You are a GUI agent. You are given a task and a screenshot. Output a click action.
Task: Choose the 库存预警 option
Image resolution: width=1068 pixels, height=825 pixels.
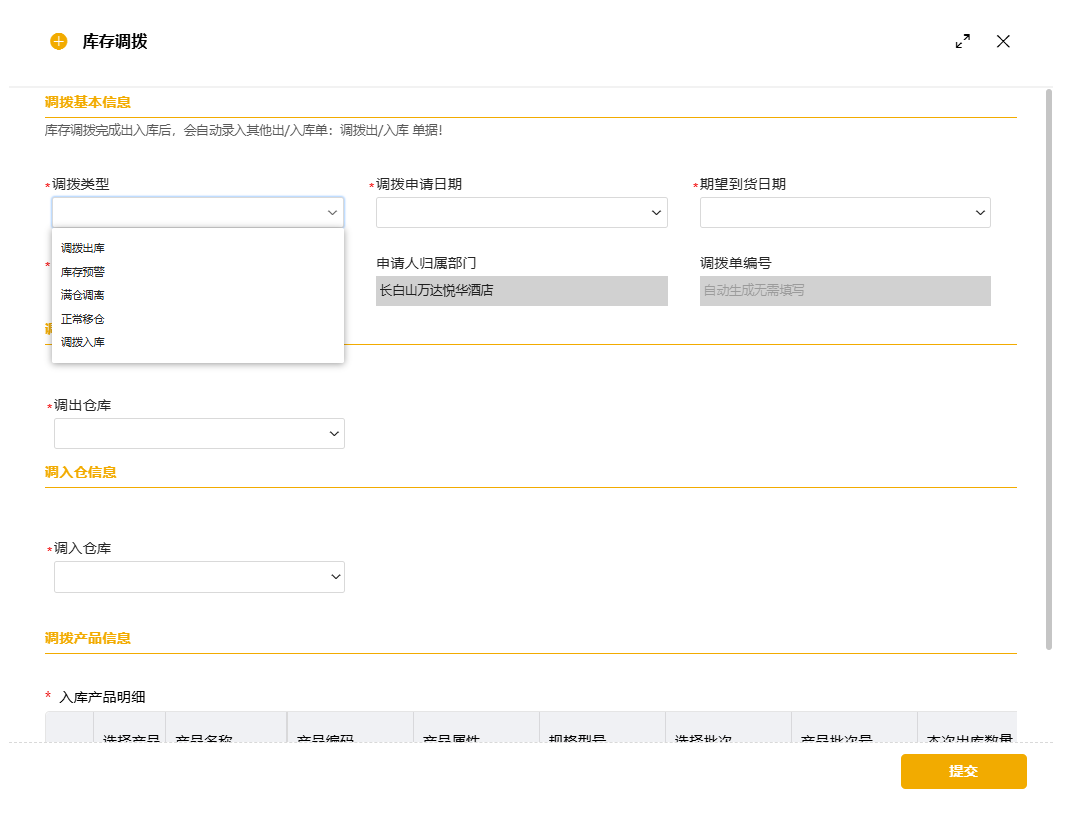83,271
